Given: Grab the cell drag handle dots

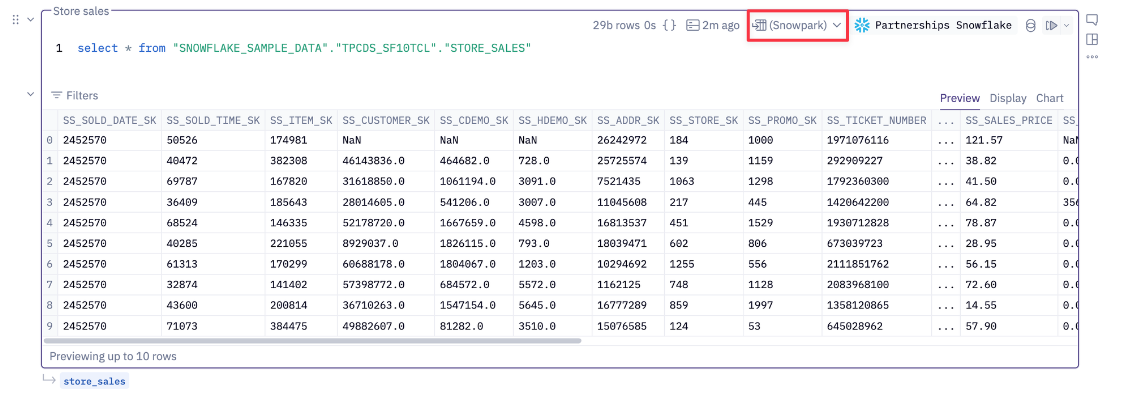Looking at the screenshot, I should click(16, 19).
